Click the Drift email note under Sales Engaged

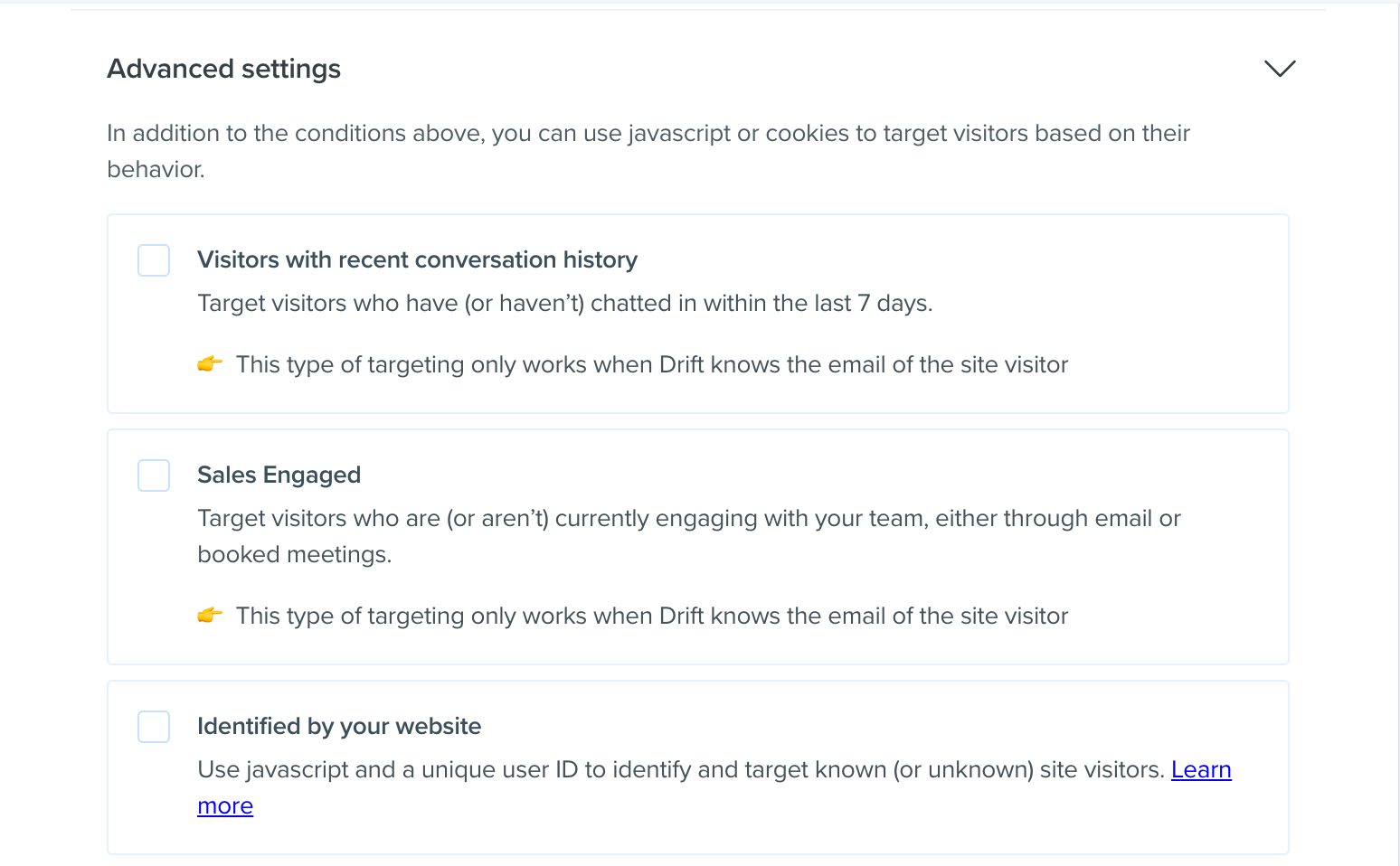652,617
